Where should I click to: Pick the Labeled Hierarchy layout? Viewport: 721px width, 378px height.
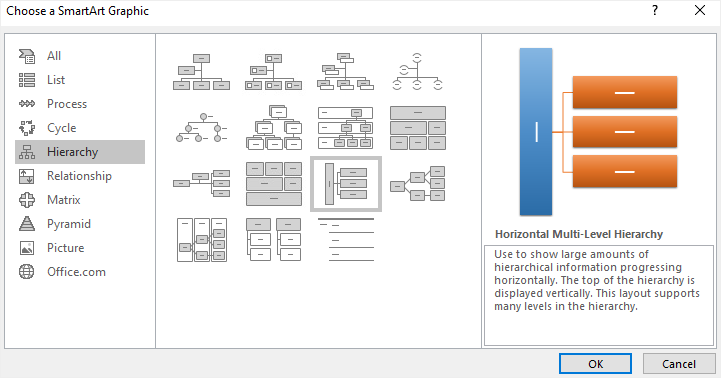(345, 127)
